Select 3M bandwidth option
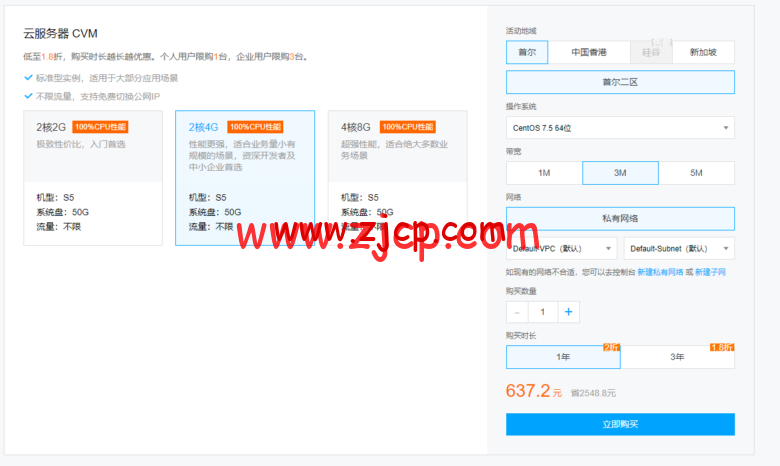 point(620,173)
